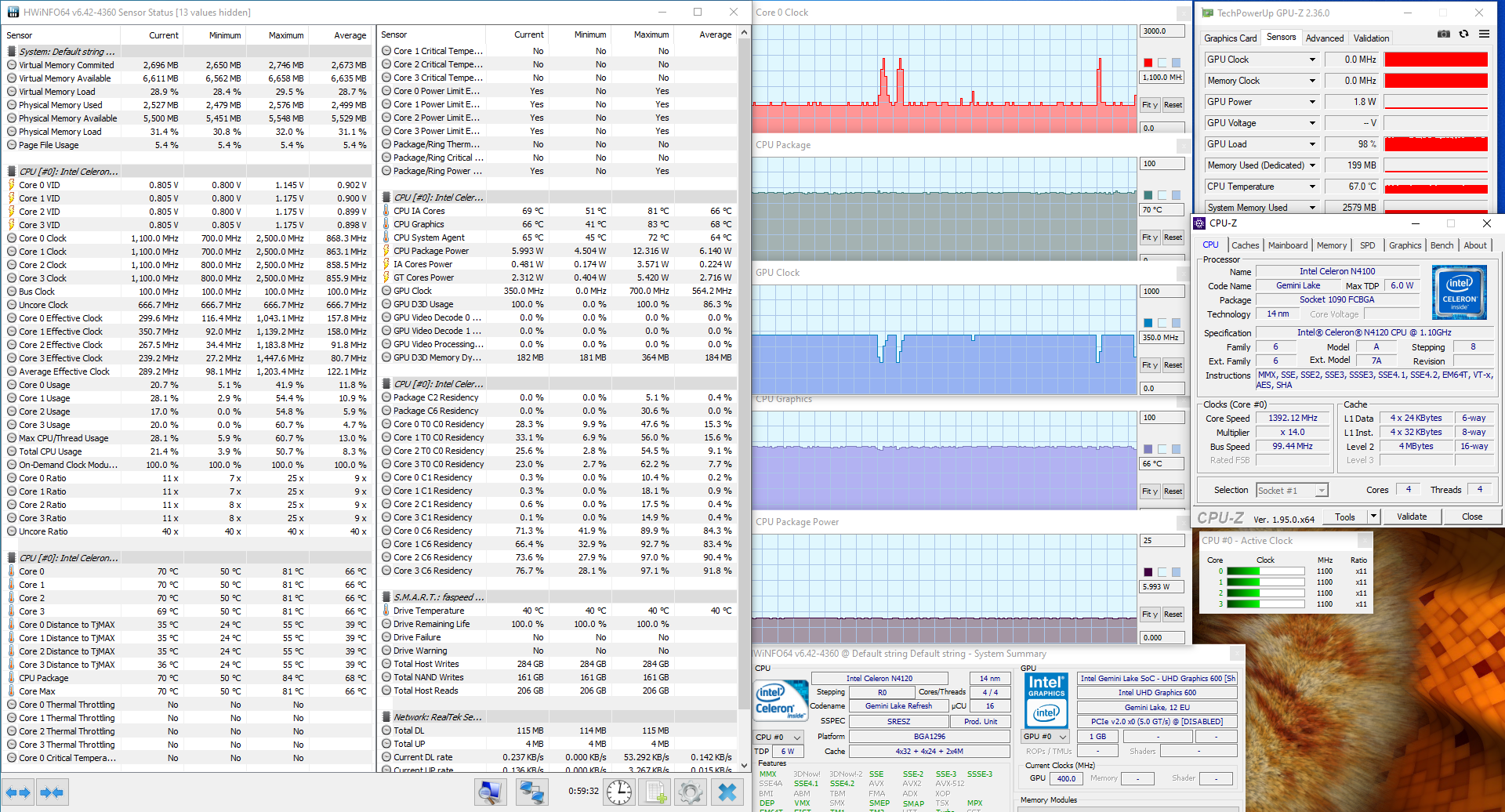Open the CPU #0 dropdown in System Summary
The height and width of the screenshot is (812, 1505).
pos(778,737)
